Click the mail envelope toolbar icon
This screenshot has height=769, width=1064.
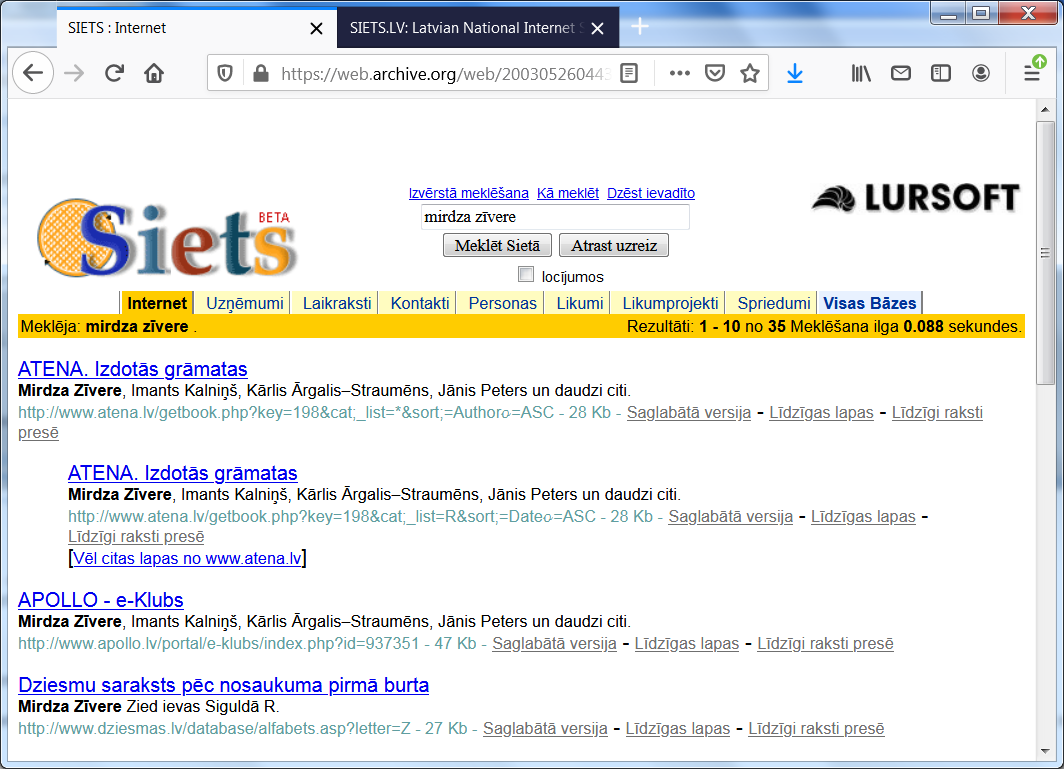(x=900, y=73)
